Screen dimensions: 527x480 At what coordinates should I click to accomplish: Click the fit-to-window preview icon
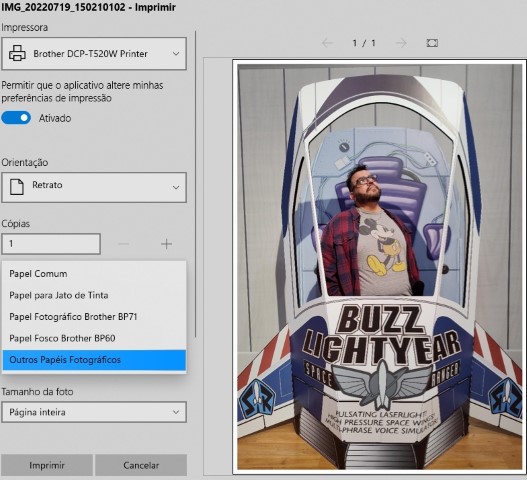pyautogui.click(x=432, y=43)
